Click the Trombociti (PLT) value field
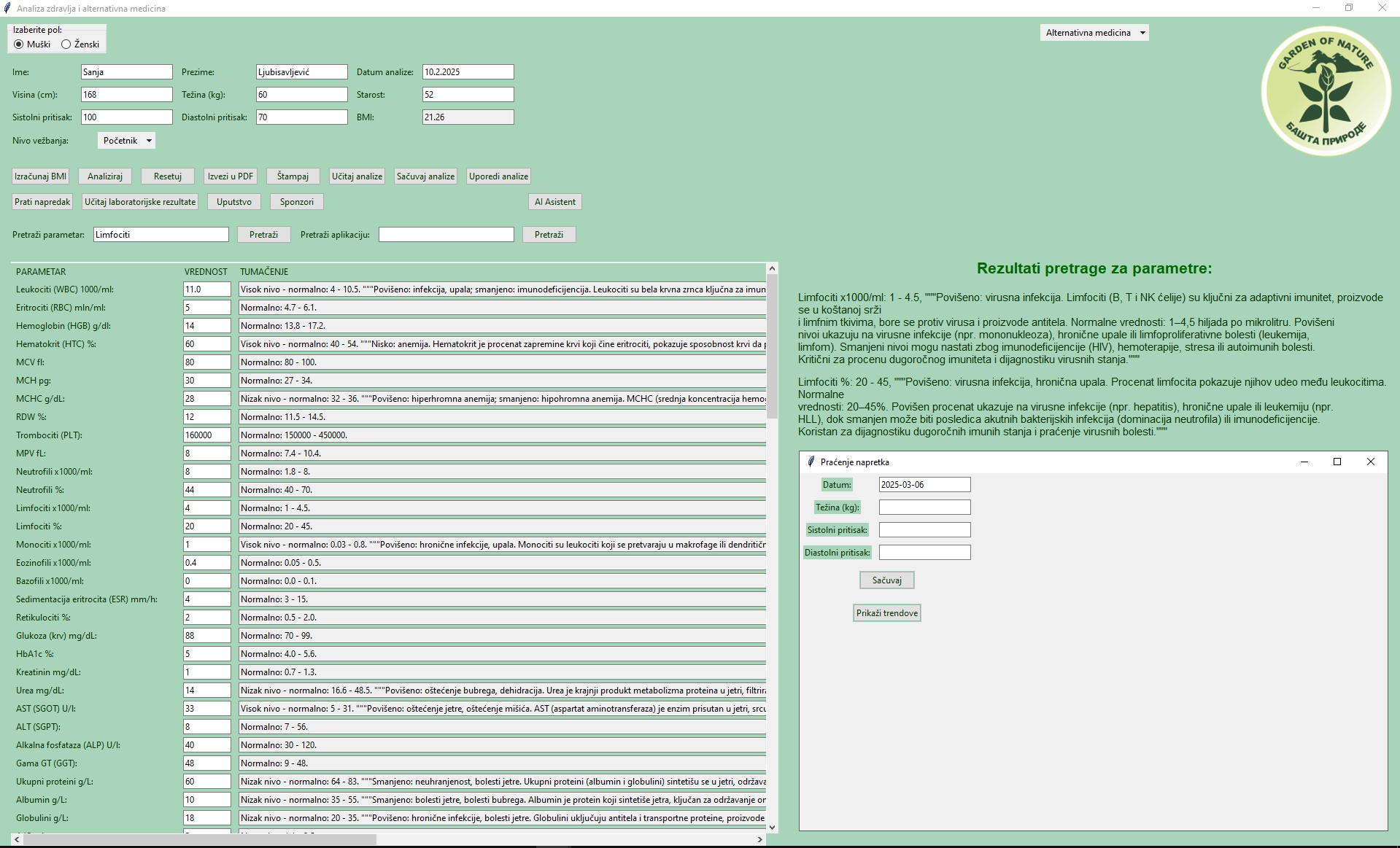1400x848 pixels. tap(207, 435)
